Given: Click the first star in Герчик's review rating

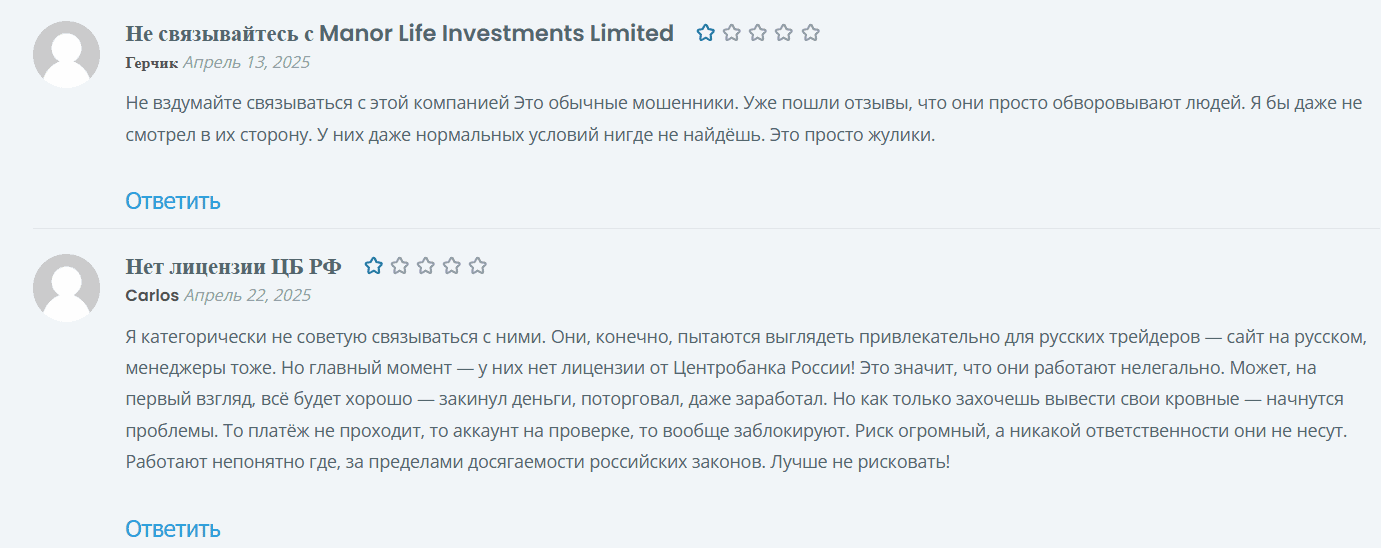Looking at the screenshot, I should [x=706, y=33].
